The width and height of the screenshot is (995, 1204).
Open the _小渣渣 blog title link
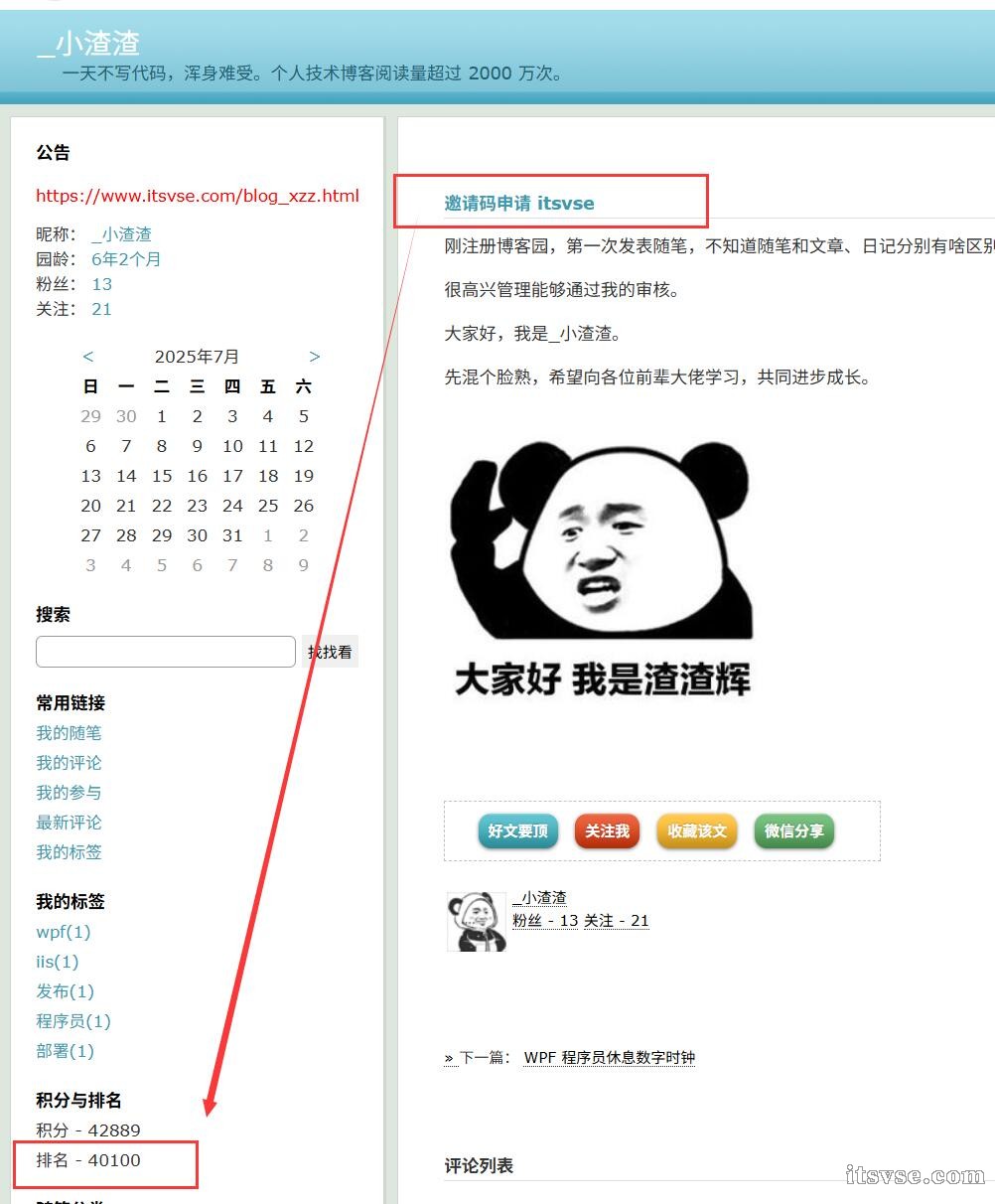[x=88, y=43]
